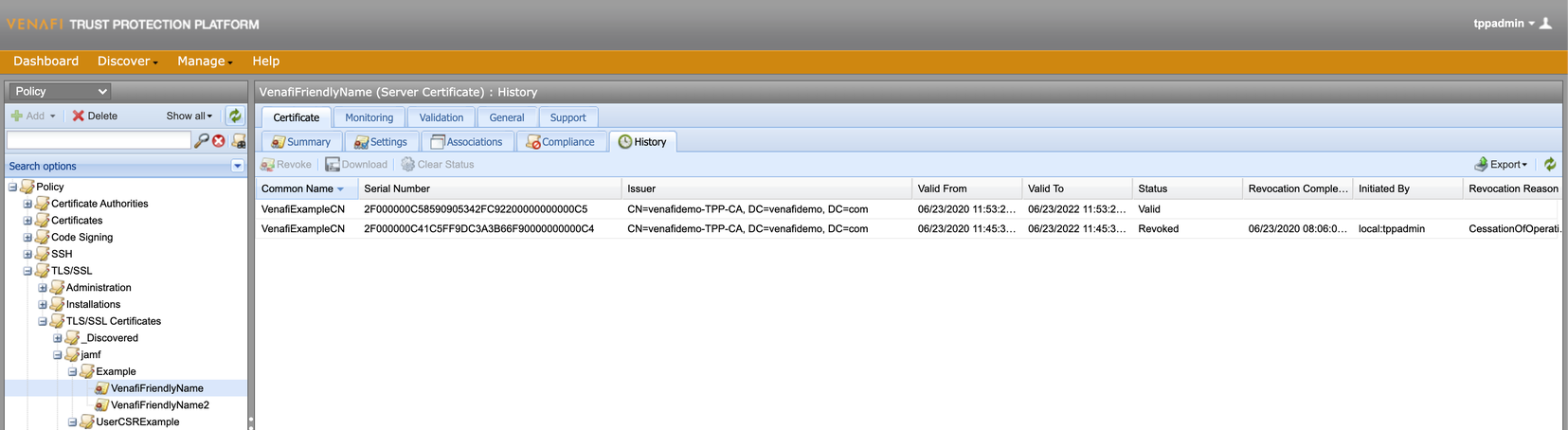Expand the Certificate Authorities node
The width and height of the screenshot is (1568, 430).
(27, 204)
